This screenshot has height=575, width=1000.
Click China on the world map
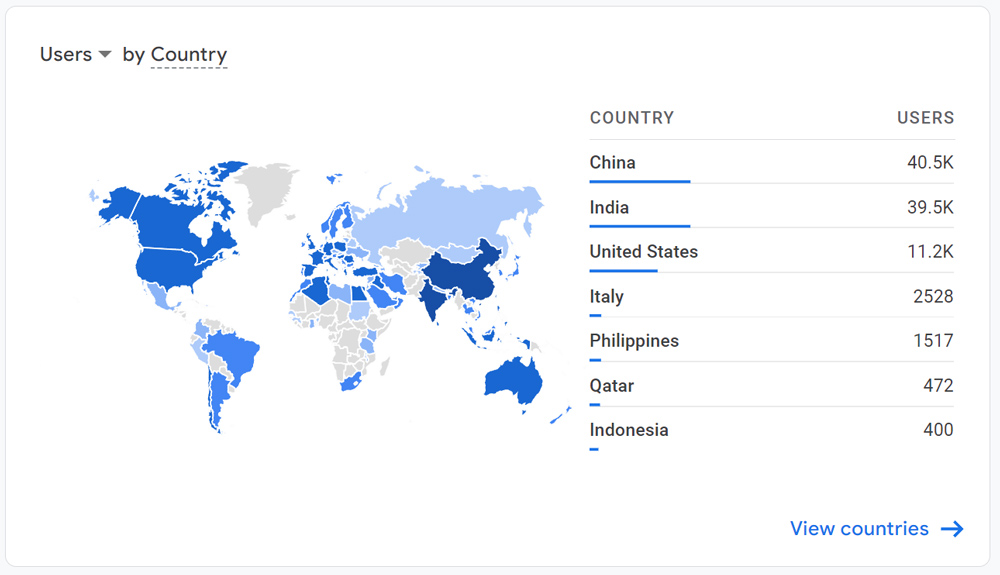pyautogui.click(x=464, y=275)
